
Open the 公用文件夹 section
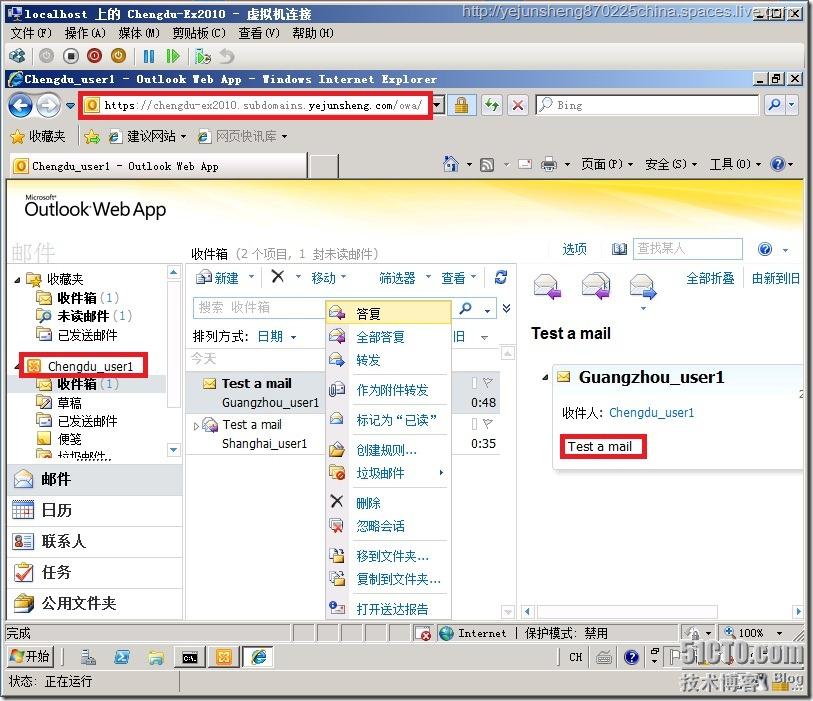[95, 604]
